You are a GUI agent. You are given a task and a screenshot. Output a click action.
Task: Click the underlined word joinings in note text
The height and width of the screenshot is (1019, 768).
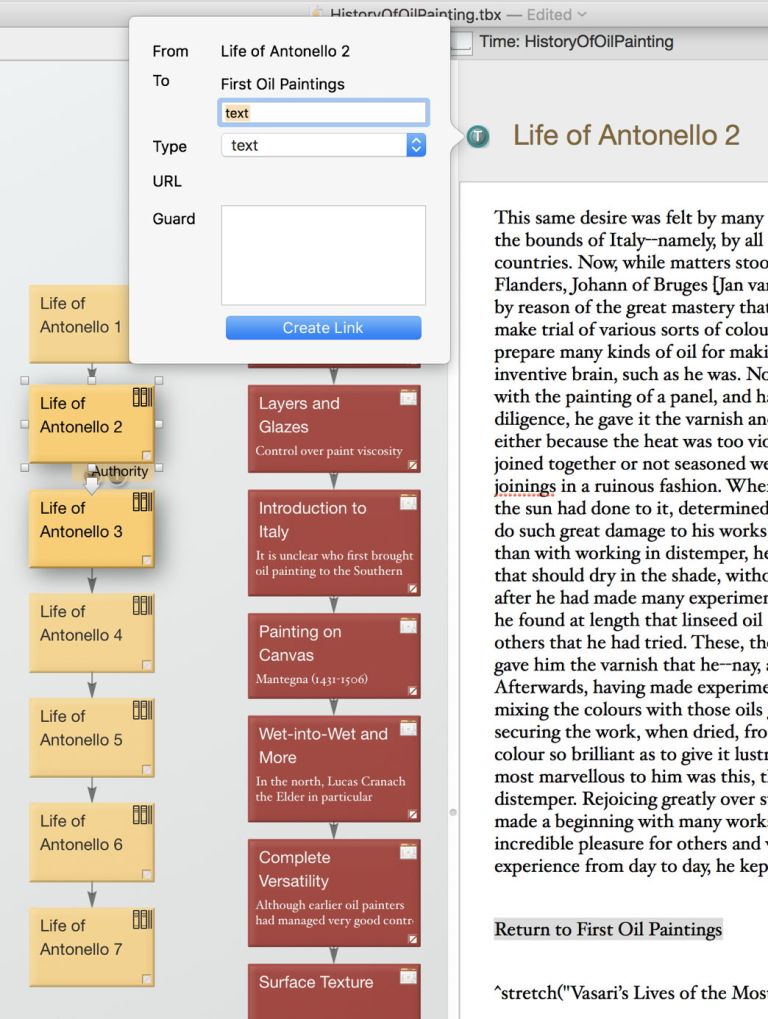[x=525, y=486]
